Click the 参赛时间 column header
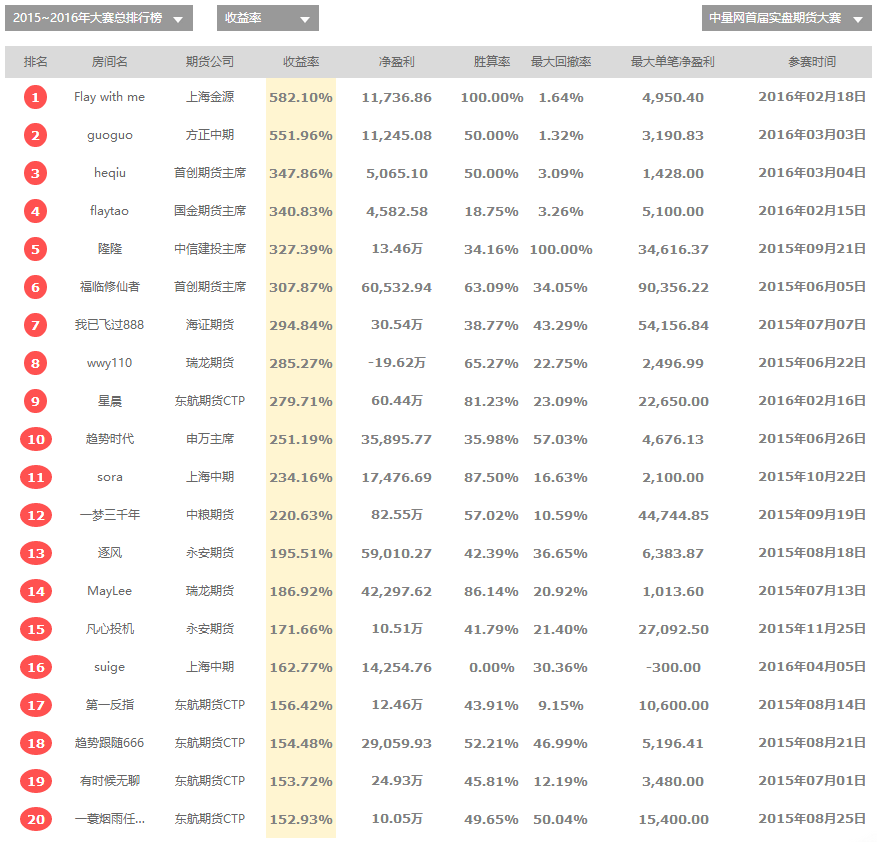This screenshot has width=877, height=842. click(812, 62)
